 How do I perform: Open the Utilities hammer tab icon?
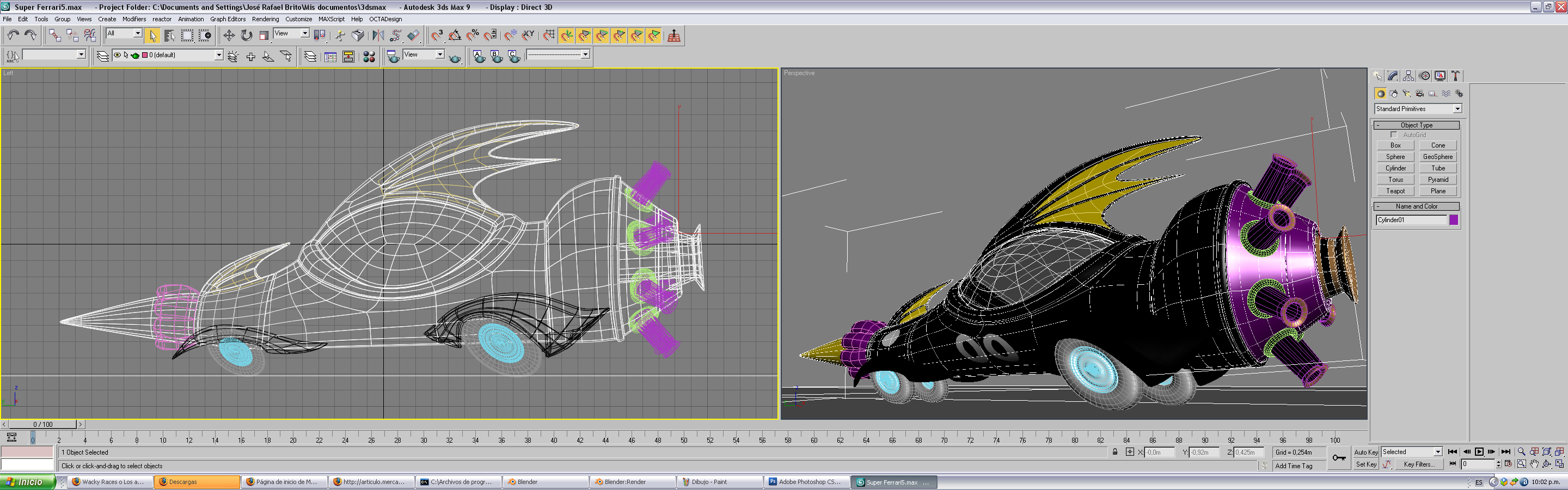pos(1456,76)
